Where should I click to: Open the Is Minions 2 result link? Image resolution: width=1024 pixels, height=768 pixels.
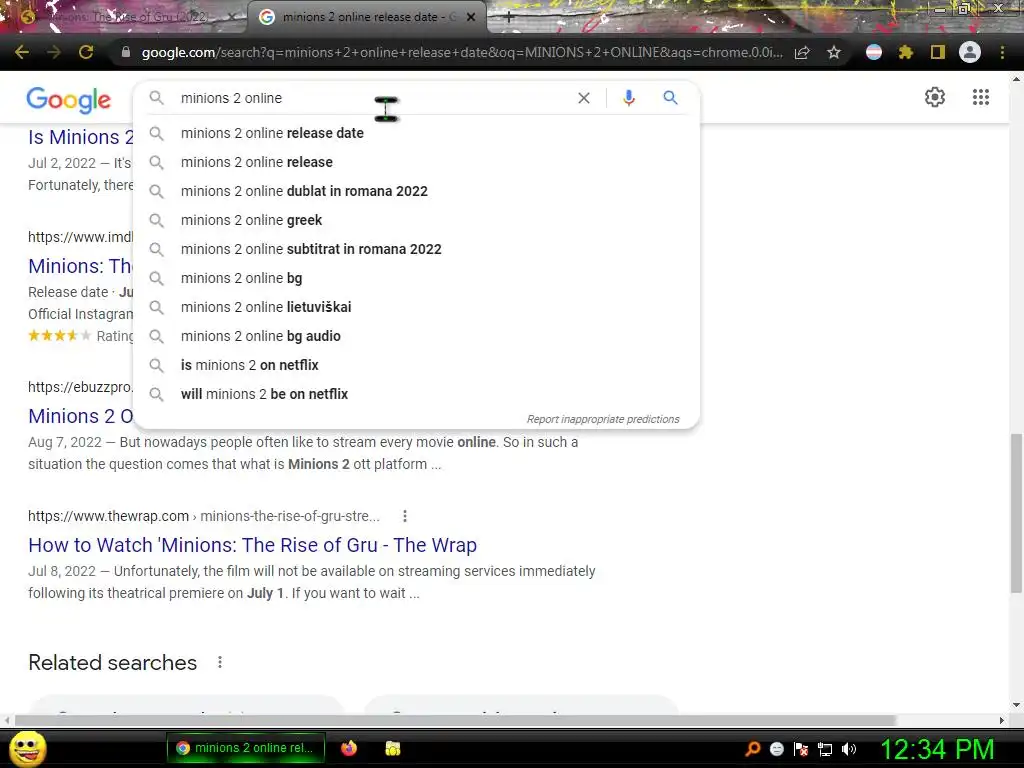80,137
